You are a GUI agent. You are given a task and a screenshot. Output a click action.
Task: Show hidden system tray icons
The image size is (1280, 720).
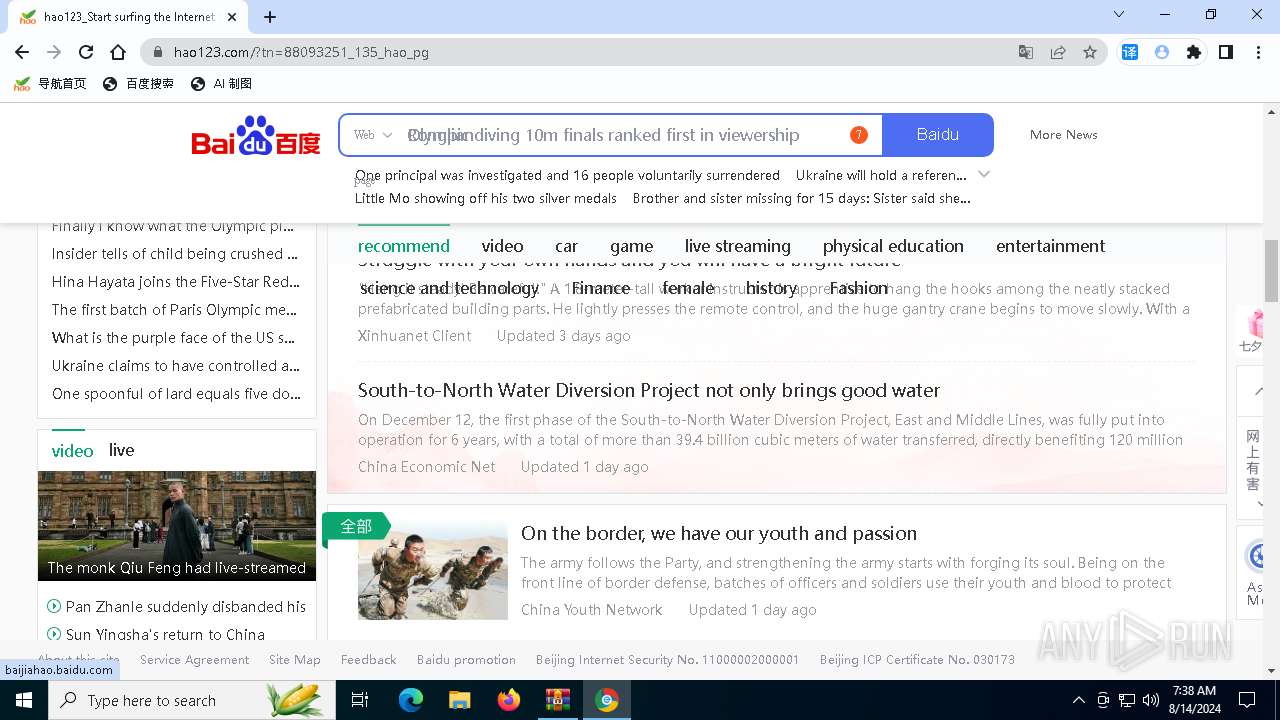point(1079,700)
